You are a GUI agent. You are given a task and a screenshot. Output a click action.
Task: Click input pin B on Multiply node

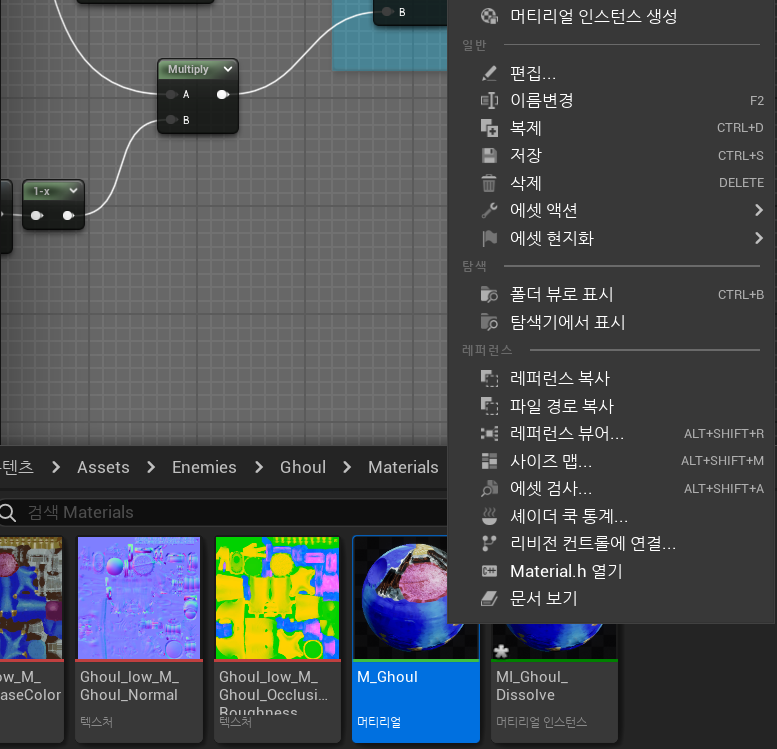171,119
